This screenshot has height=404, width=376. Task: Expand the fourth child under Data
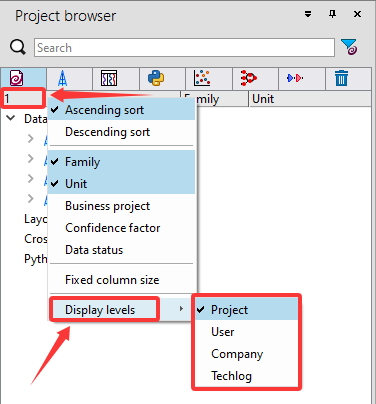[x=31, y=198]
